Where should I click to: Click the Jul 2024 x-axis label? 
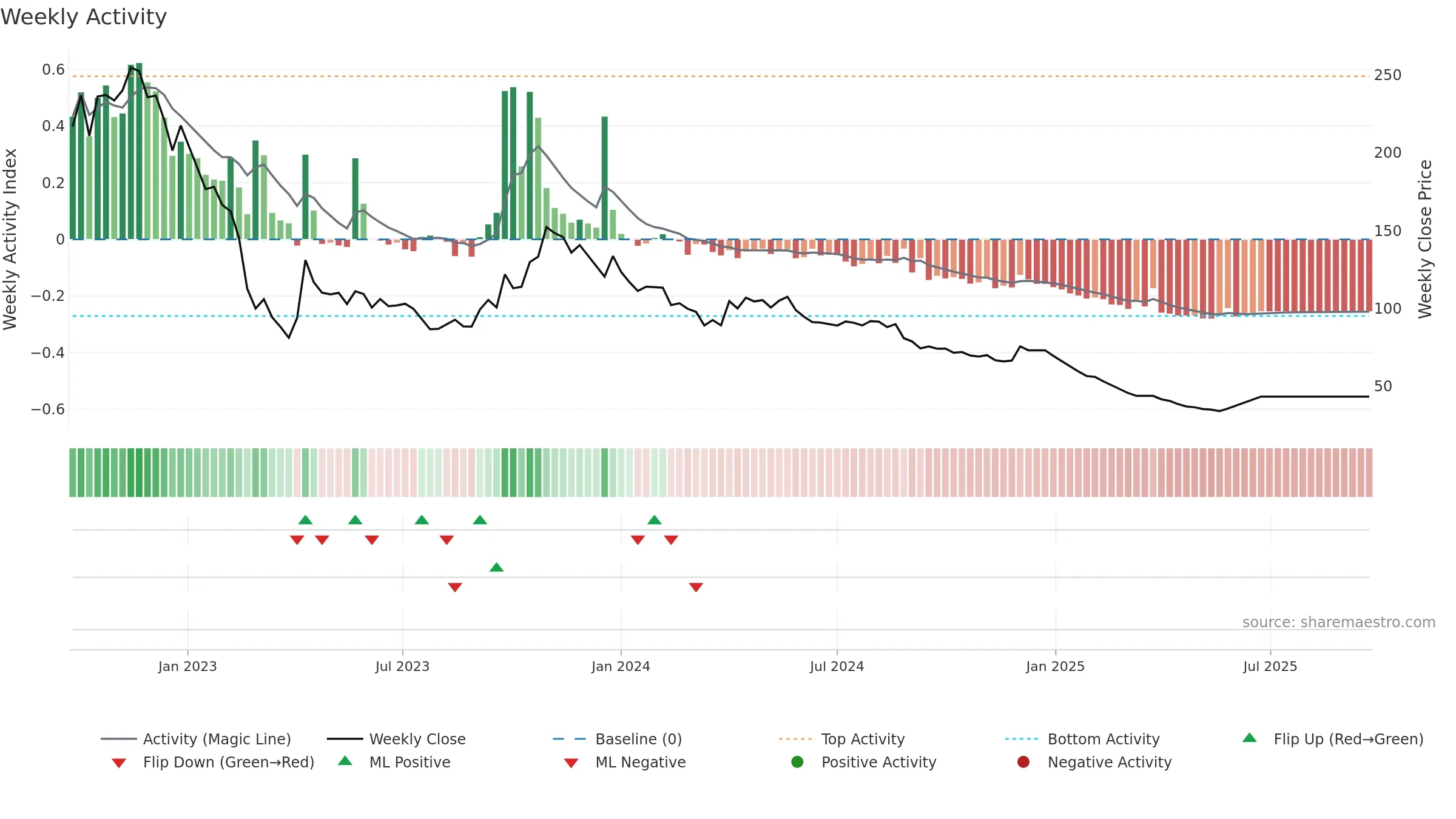point(837,666)
